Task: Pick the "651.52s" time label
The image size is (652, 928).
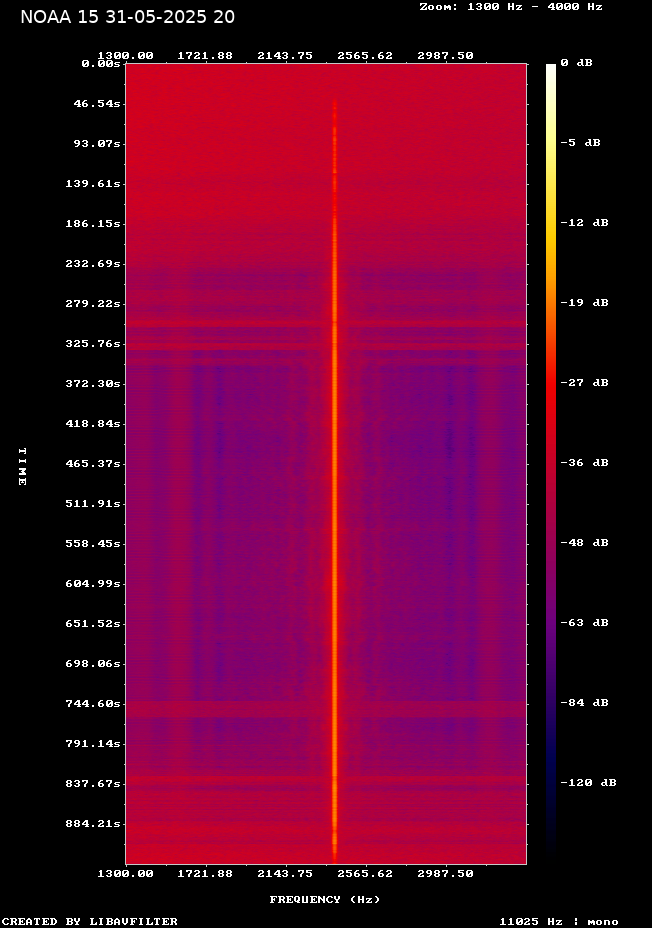Action: (93, 624)
